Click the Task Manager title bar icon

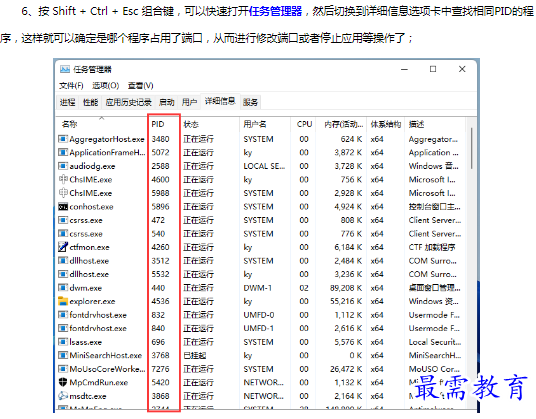pos(65,69)
